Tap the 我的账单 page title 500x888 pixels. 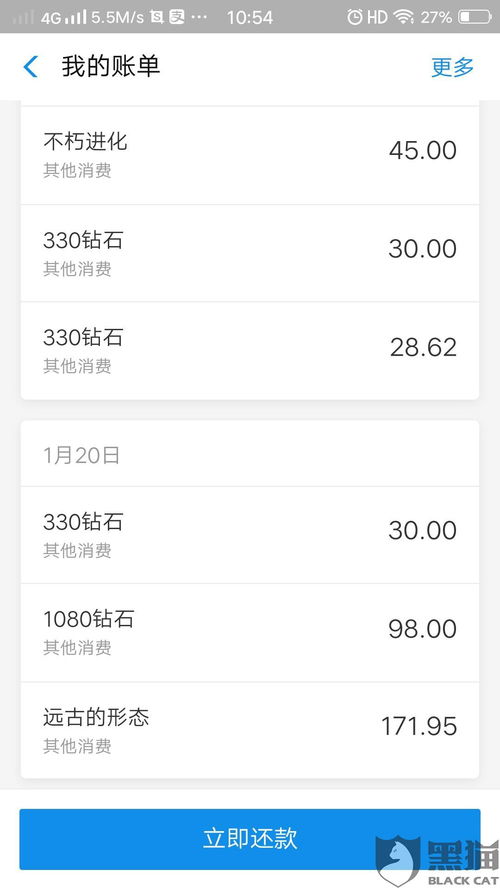coord(111,67)
